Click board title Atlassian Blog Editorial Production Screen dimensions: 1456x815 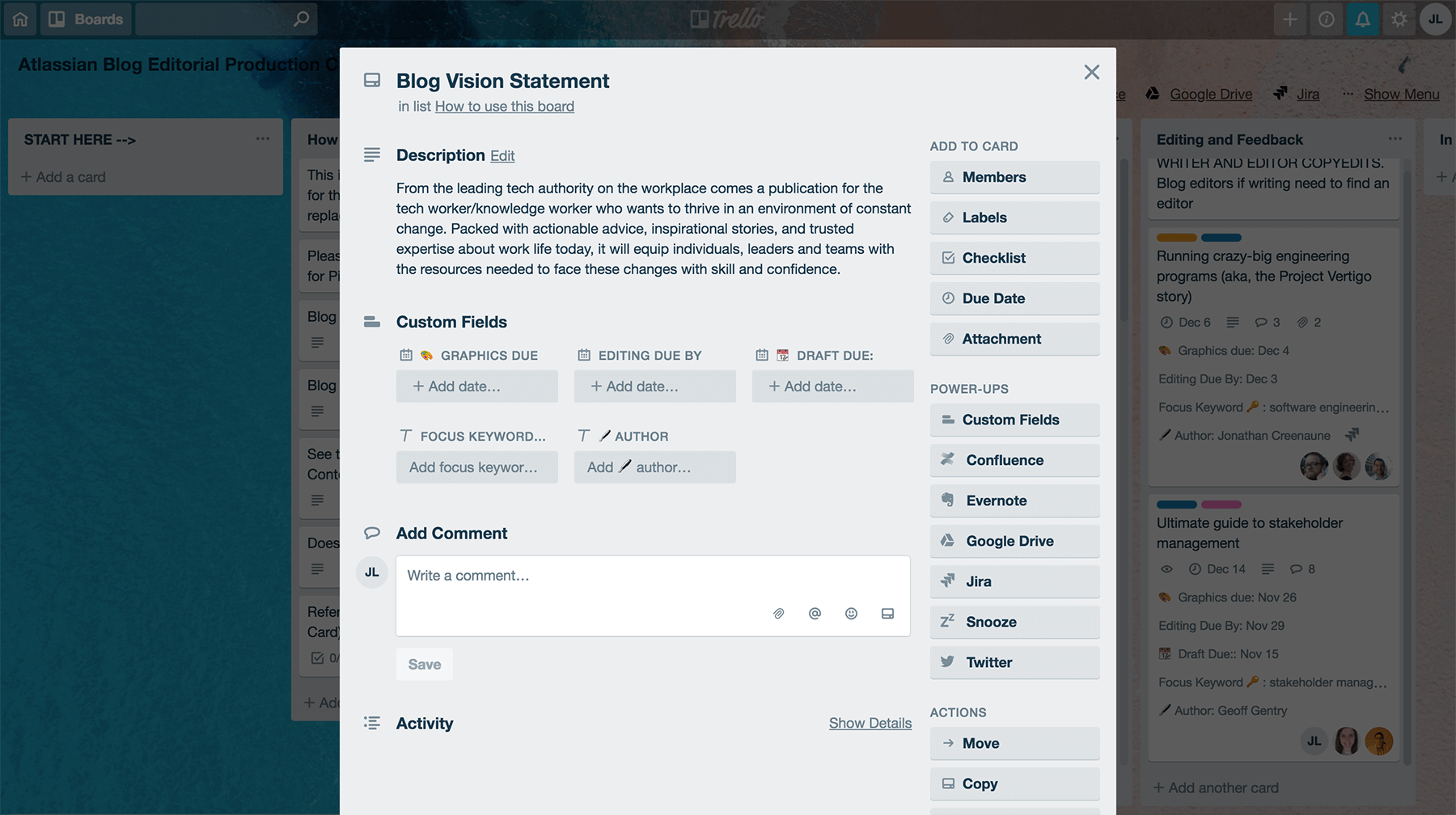[178, 65]
